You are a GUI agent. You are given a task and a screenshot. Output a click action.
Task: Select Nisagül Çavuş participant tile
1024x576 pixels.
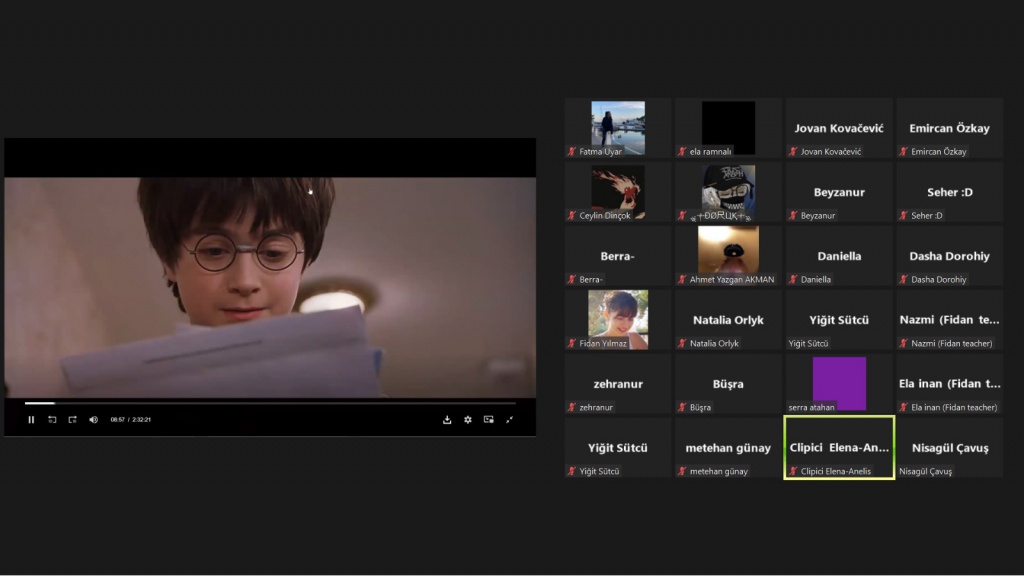click(949, 448)
